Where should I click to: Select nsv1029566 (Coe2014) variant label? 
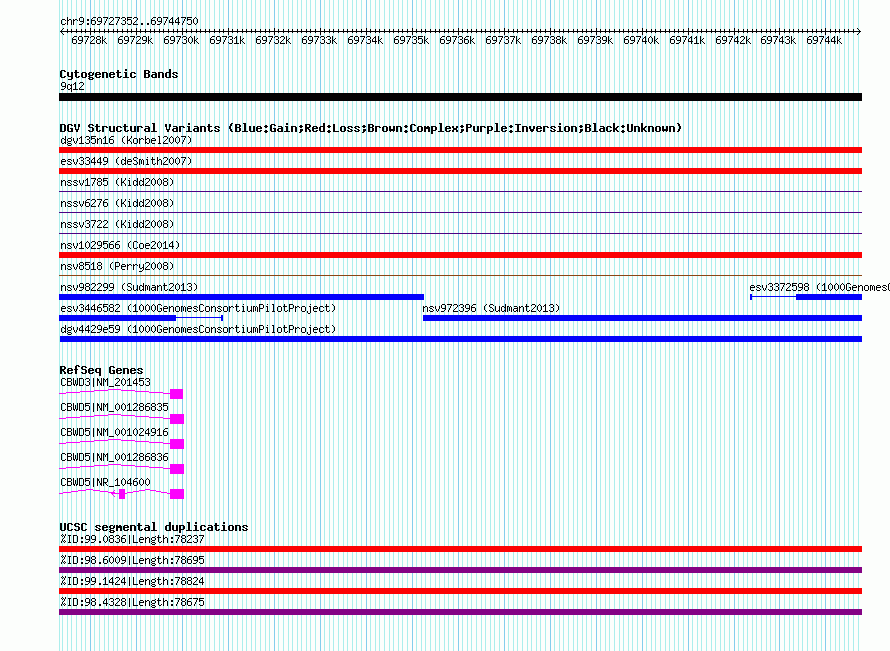[120, 245]
